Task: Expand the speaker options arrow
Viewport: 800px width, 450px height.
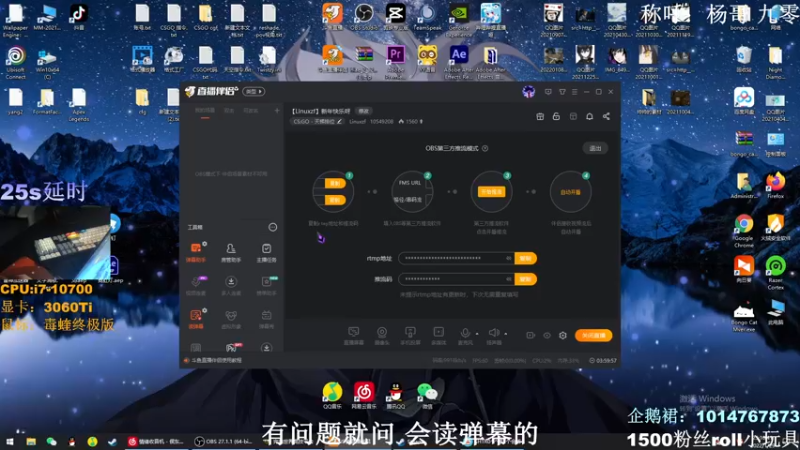Action: [506, 334]
